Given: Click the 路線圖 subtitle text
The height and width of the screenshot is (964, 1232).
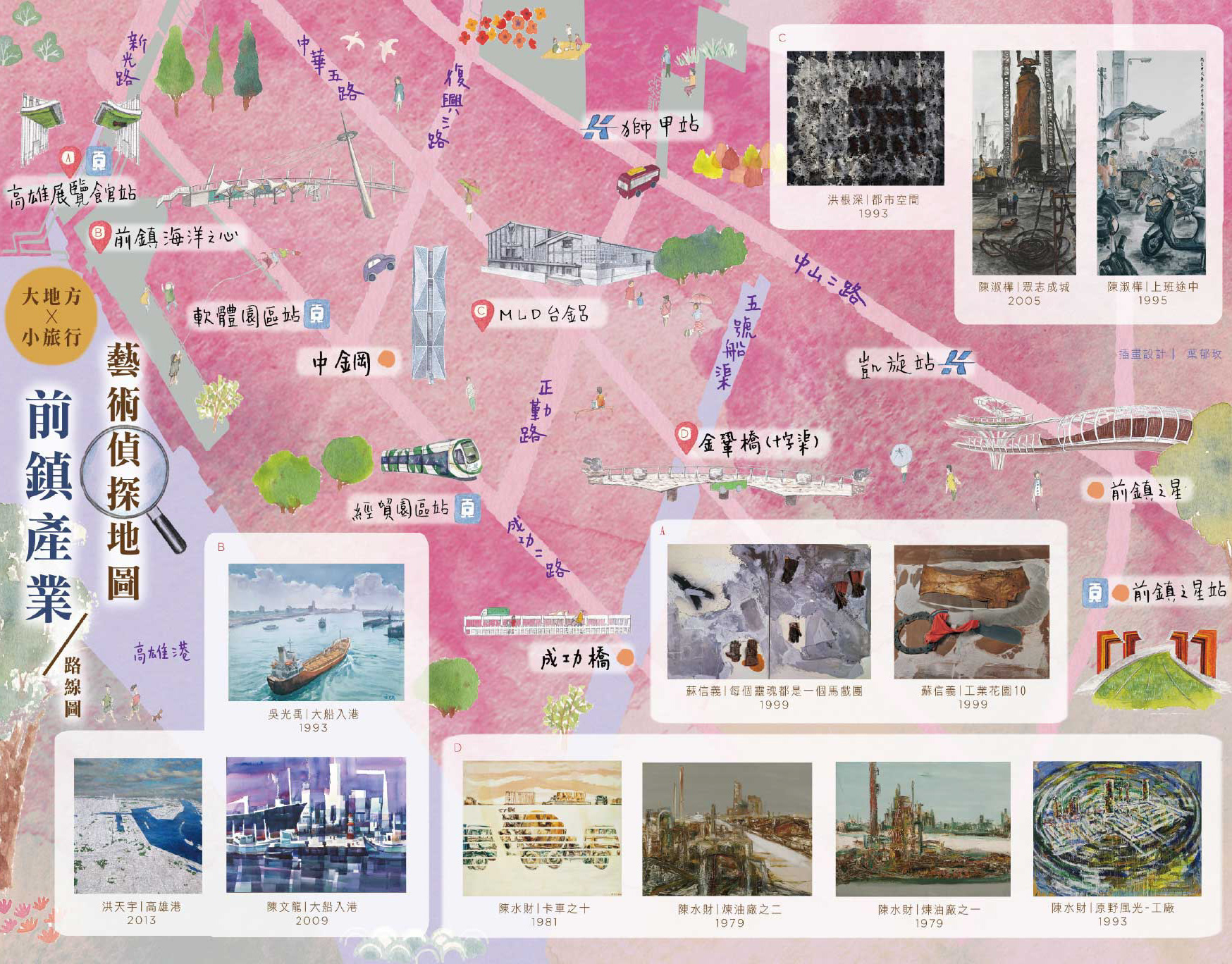Looking at the screenshot, I should 72,686.
